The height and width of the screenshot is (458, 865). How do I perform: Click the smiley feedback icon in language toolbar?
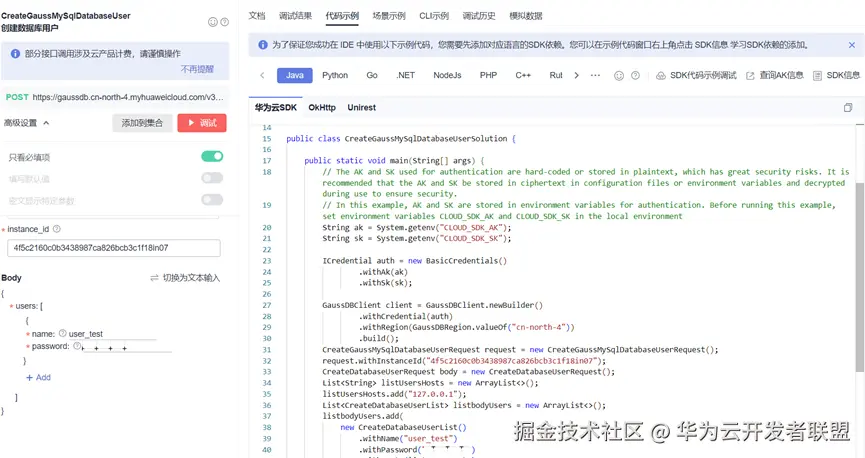coord(619,76)
